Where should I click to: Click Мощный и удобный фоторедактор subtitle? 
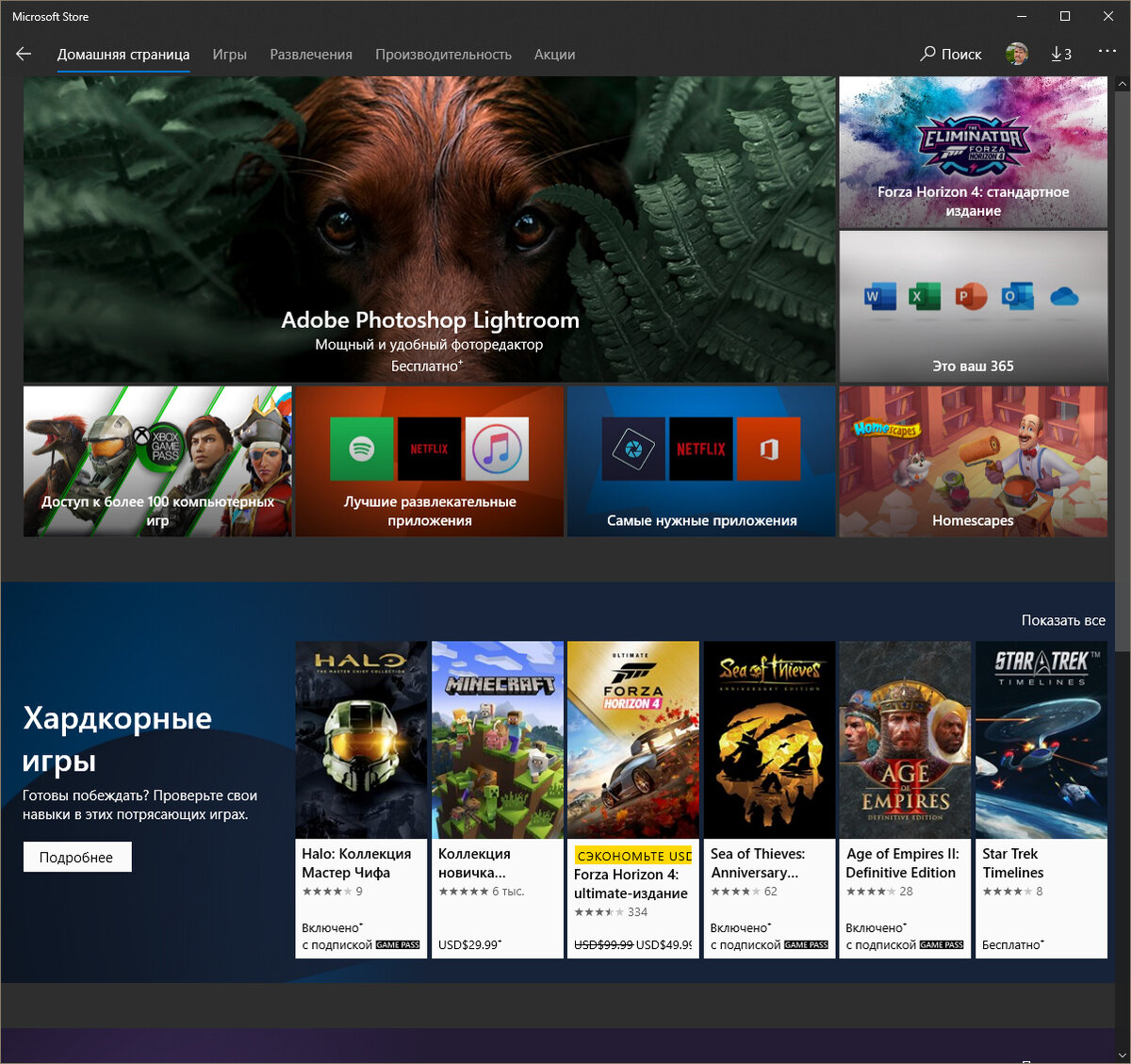(x=429, y=344)
